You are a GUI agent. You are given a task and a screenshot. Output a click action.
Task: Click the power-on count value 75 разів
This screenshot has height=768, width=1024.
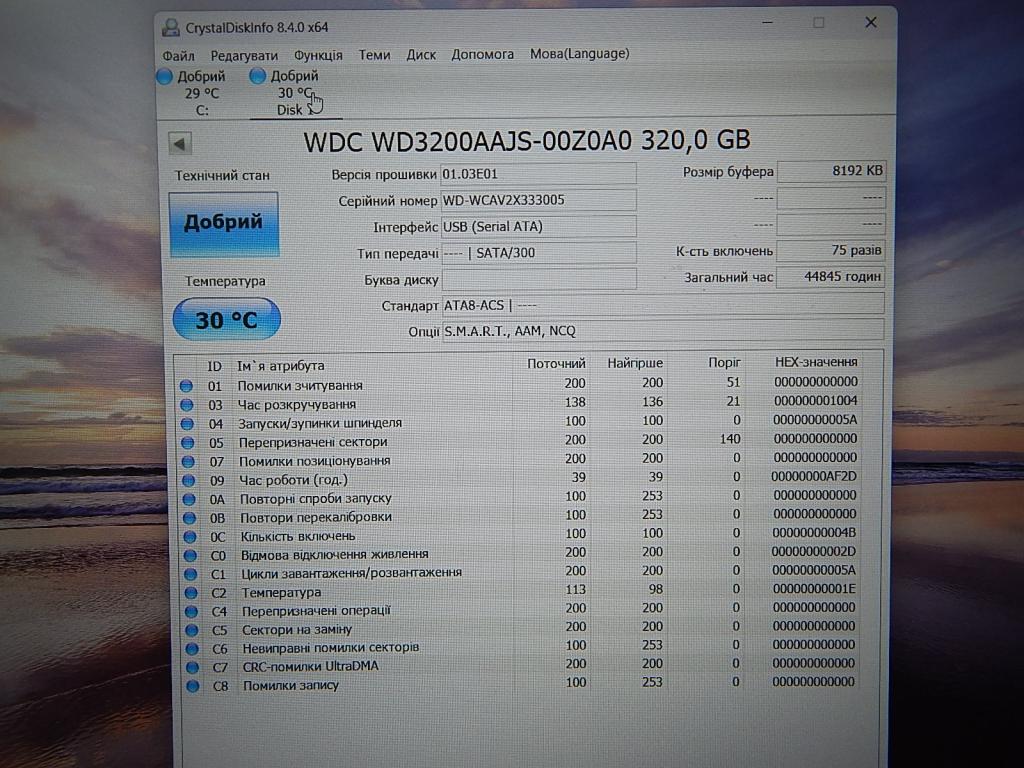coord(831,250)
